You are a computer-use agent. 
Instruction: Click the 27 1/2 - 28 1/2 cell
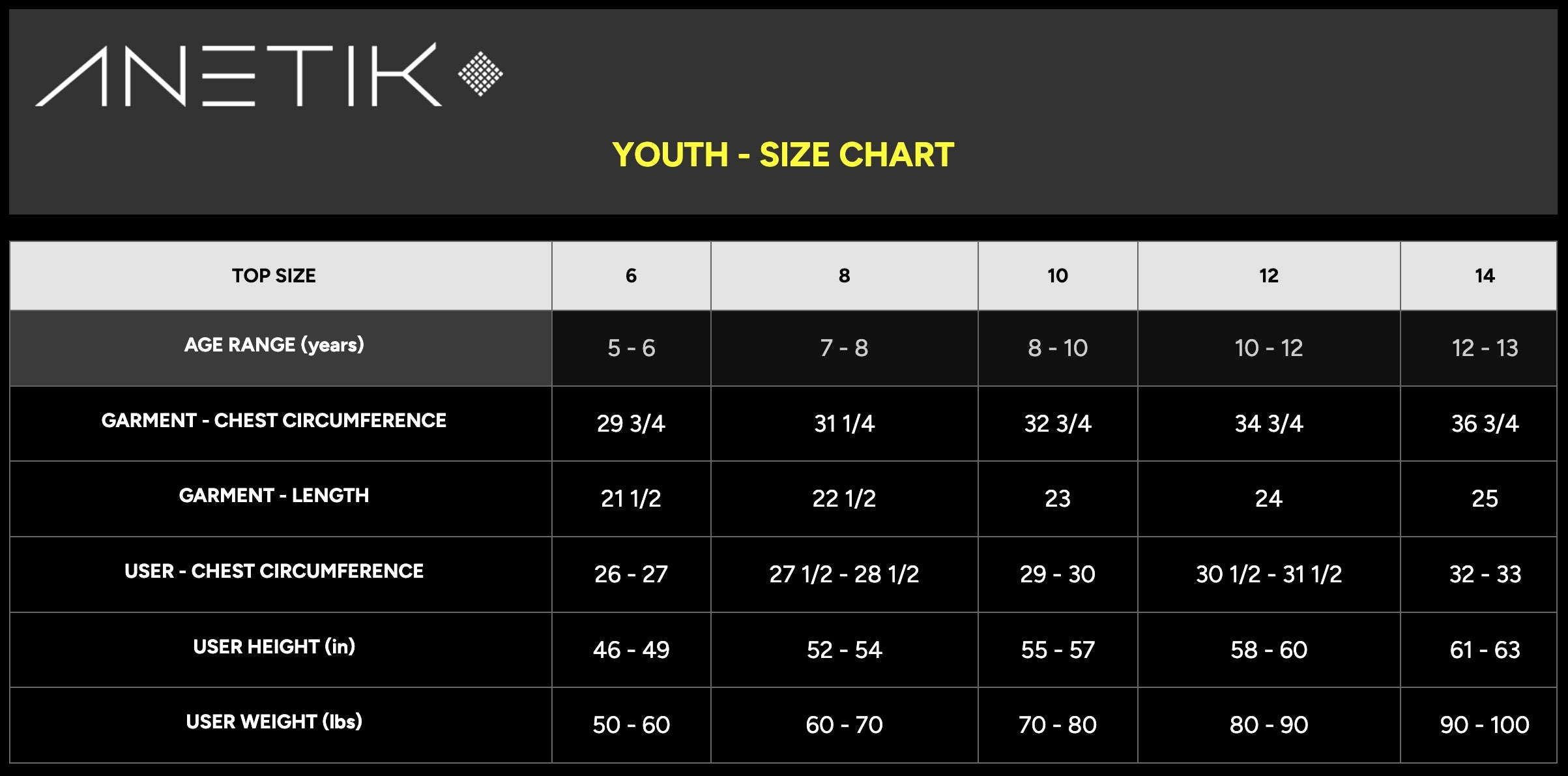tap(844, 575)
